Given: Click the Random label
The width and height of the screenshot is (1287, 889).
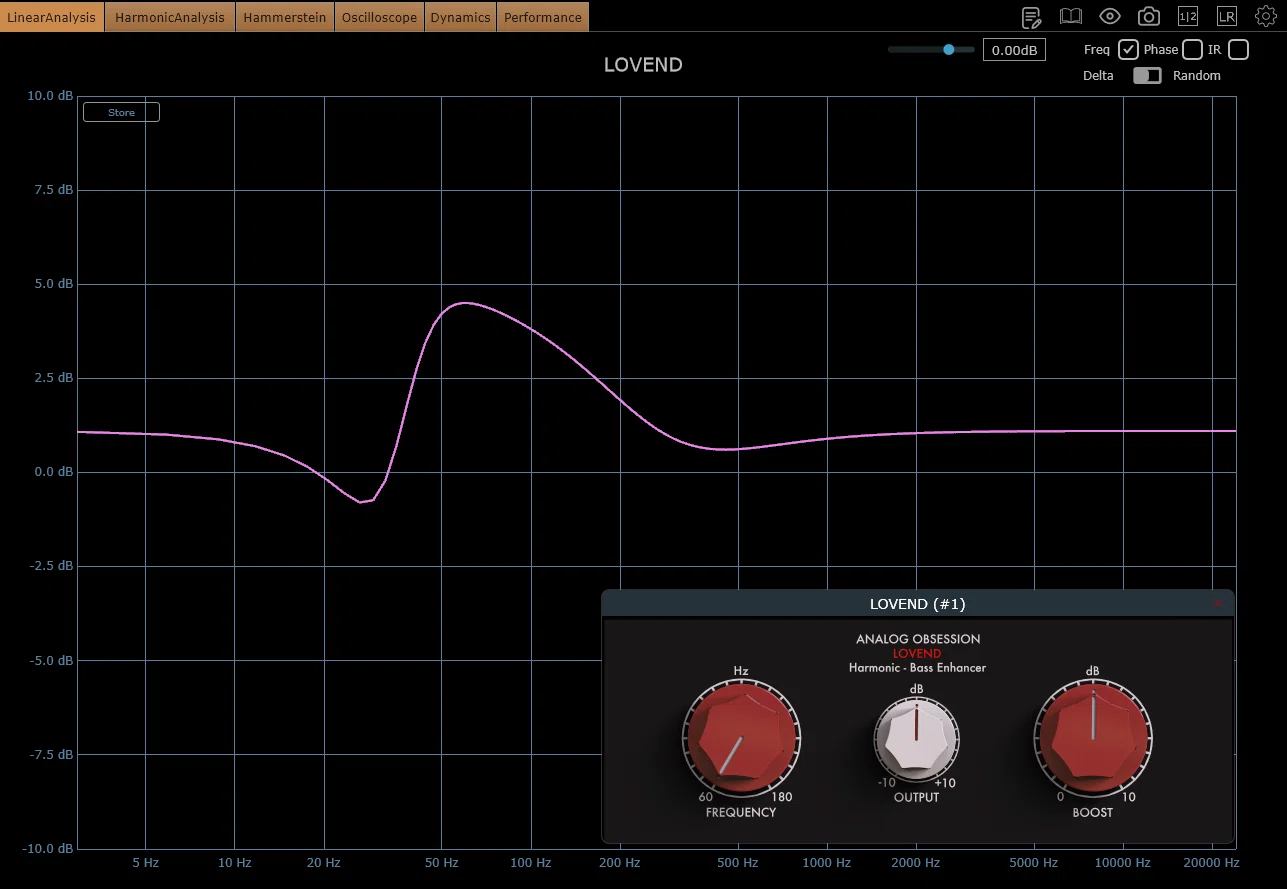Looking at the screenshot, I should click(1197, 76).
